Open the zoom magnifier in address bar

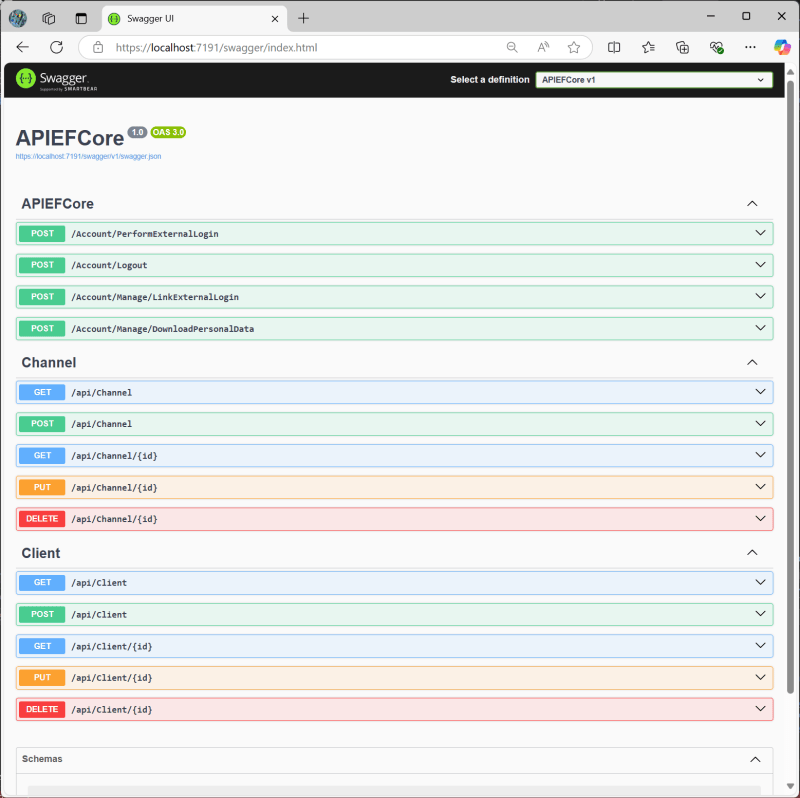[512, 47]
